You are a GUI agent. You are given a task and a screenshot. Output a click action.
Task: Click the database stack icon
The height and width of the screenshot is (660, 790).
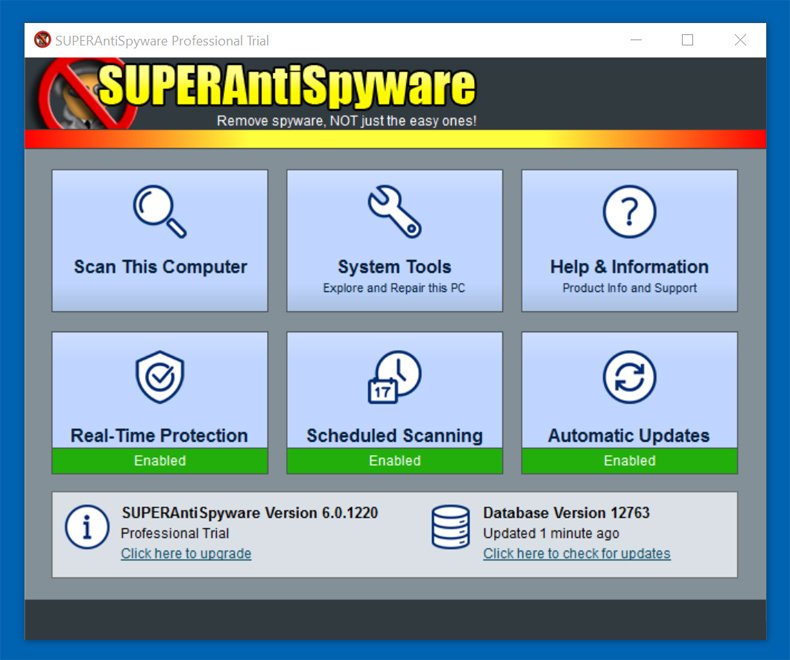click(450, 527)
